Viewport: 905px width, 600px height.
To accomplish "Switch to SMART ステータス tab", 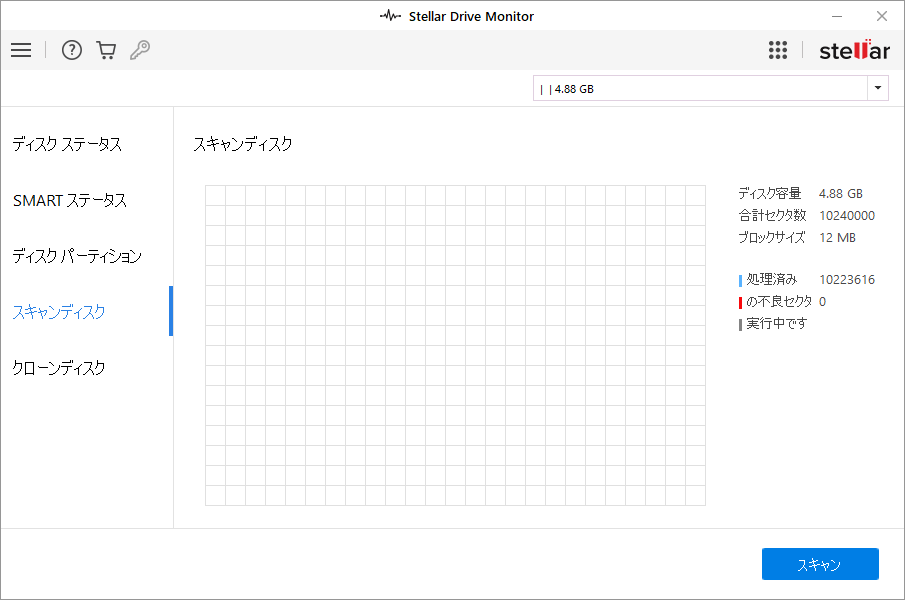I will (70, 200).
